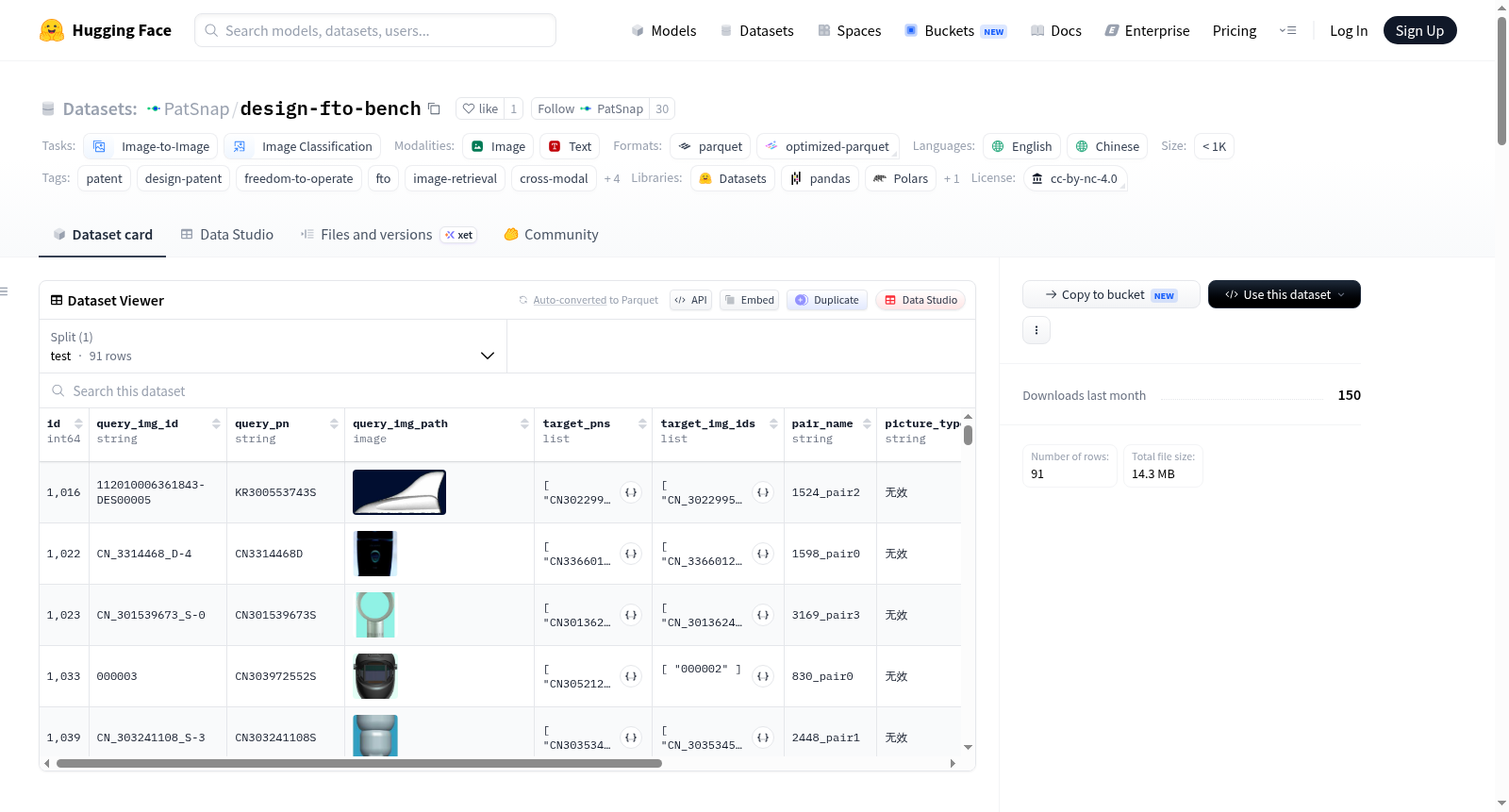Focus the top search models field
Viewport: 1509px width, 812px height.
[375, 30]
